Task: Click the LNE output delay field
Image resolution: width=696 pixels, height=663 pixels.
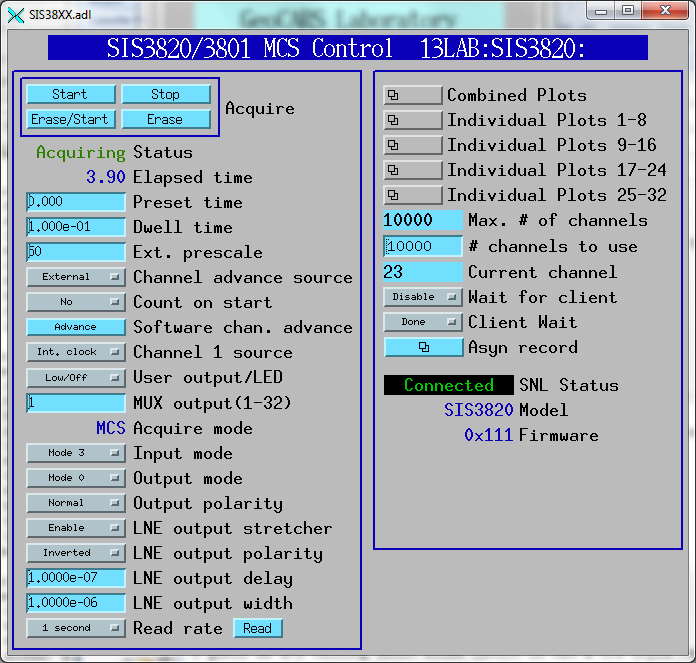Action: [75, 578]
